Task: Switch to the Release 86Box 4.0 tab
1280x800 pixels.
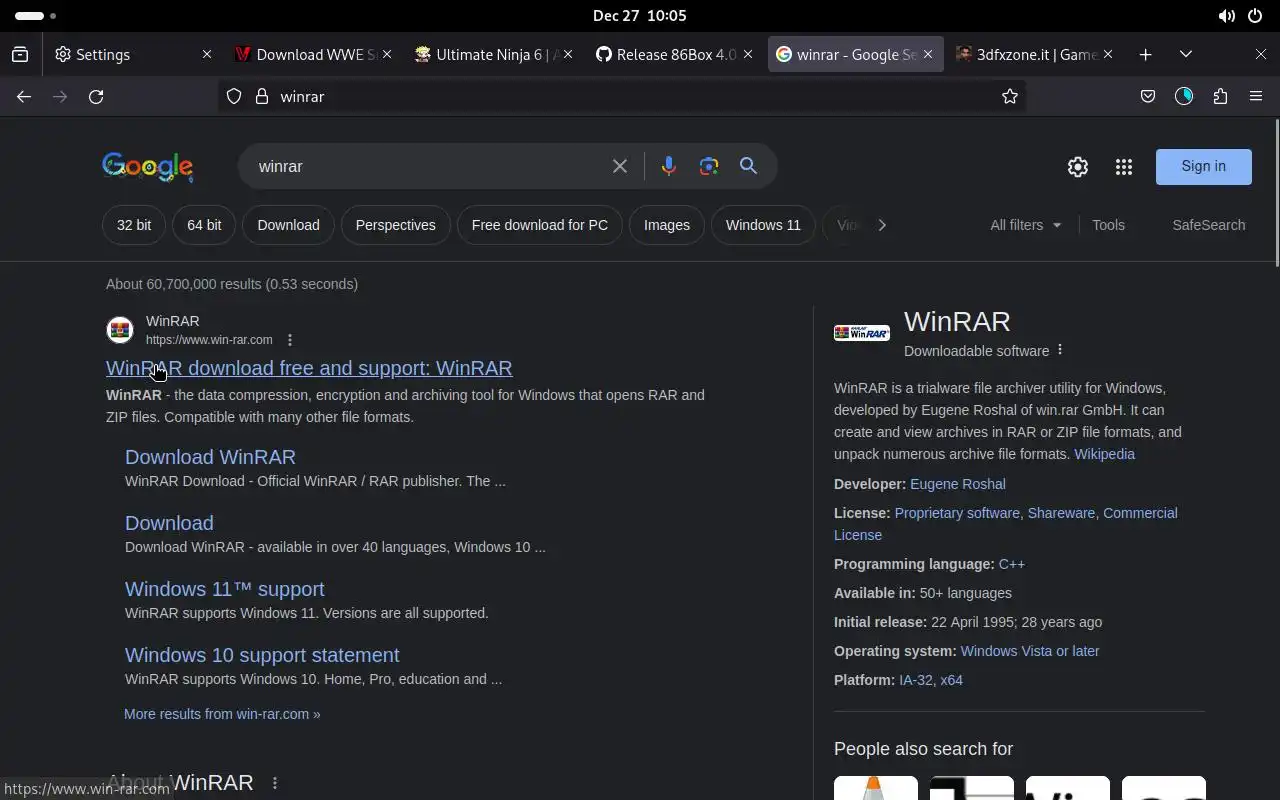Action: click(x=666, y=54)
